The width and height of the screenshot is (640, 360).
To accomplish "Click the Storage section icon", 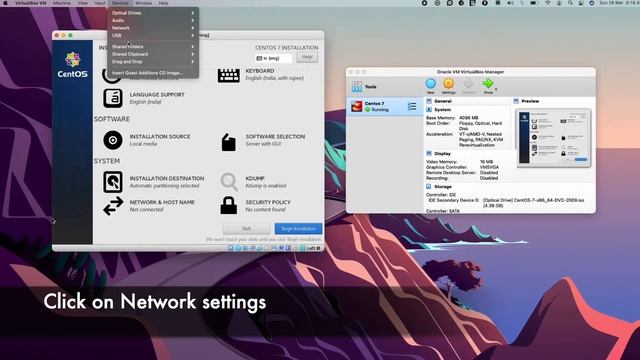I will point(429,187).
